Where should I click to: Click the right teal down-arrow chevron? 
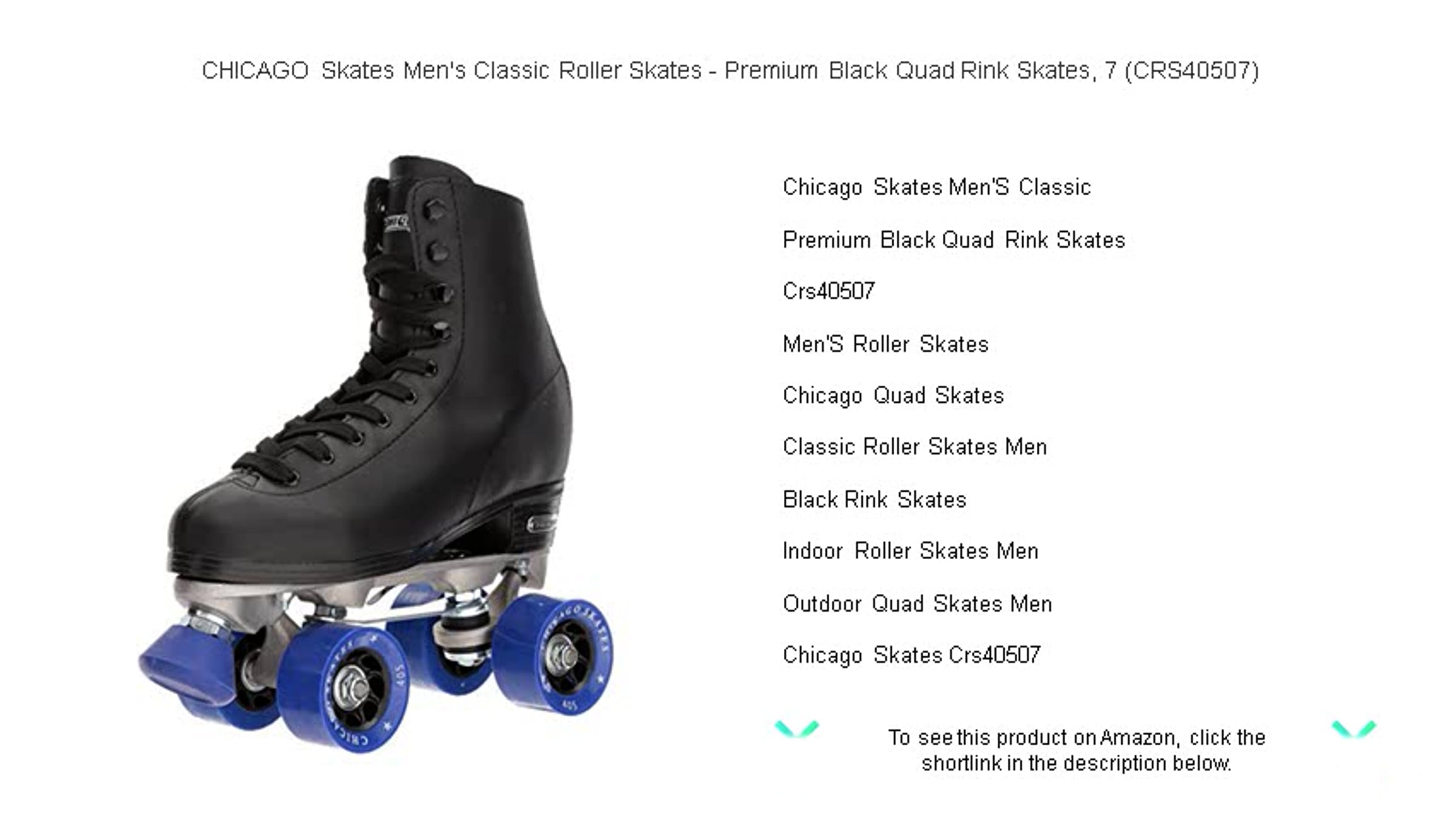[1353, 729]
